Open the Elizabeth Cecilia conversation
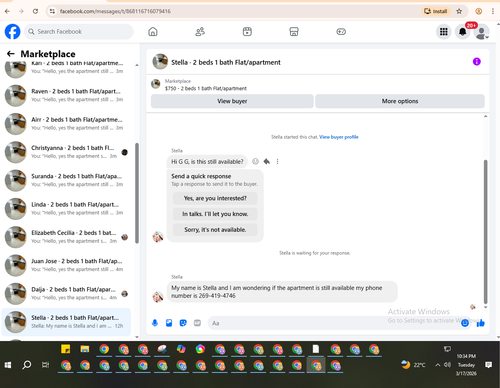Image resolution: width=500 pixels, height=388 pixels. tap(67, 237)
